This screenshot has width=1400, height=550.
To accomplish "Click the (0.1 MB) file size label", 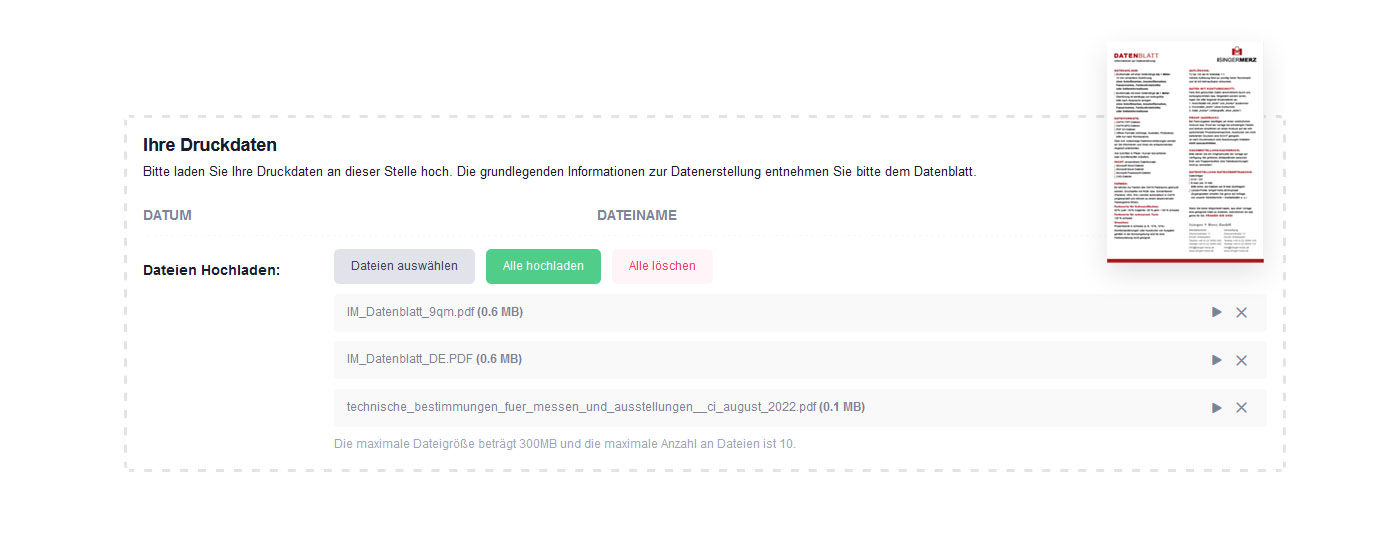I will 842,407.
